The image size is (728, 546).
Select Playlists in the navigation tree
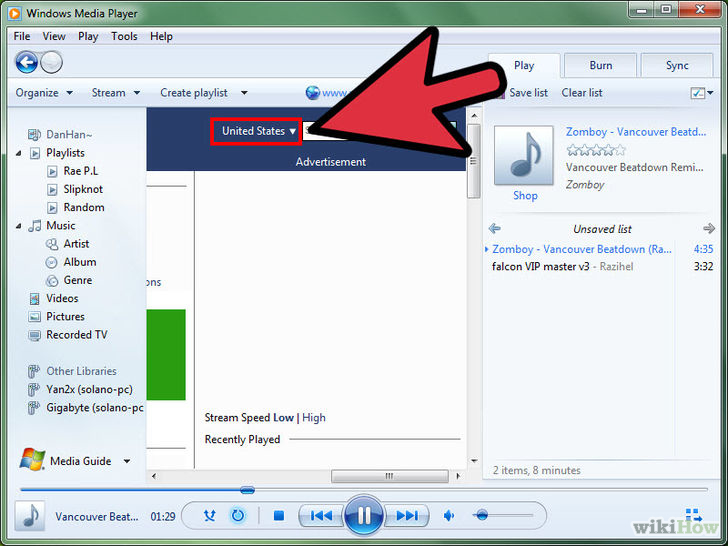(x=65, y=153)
